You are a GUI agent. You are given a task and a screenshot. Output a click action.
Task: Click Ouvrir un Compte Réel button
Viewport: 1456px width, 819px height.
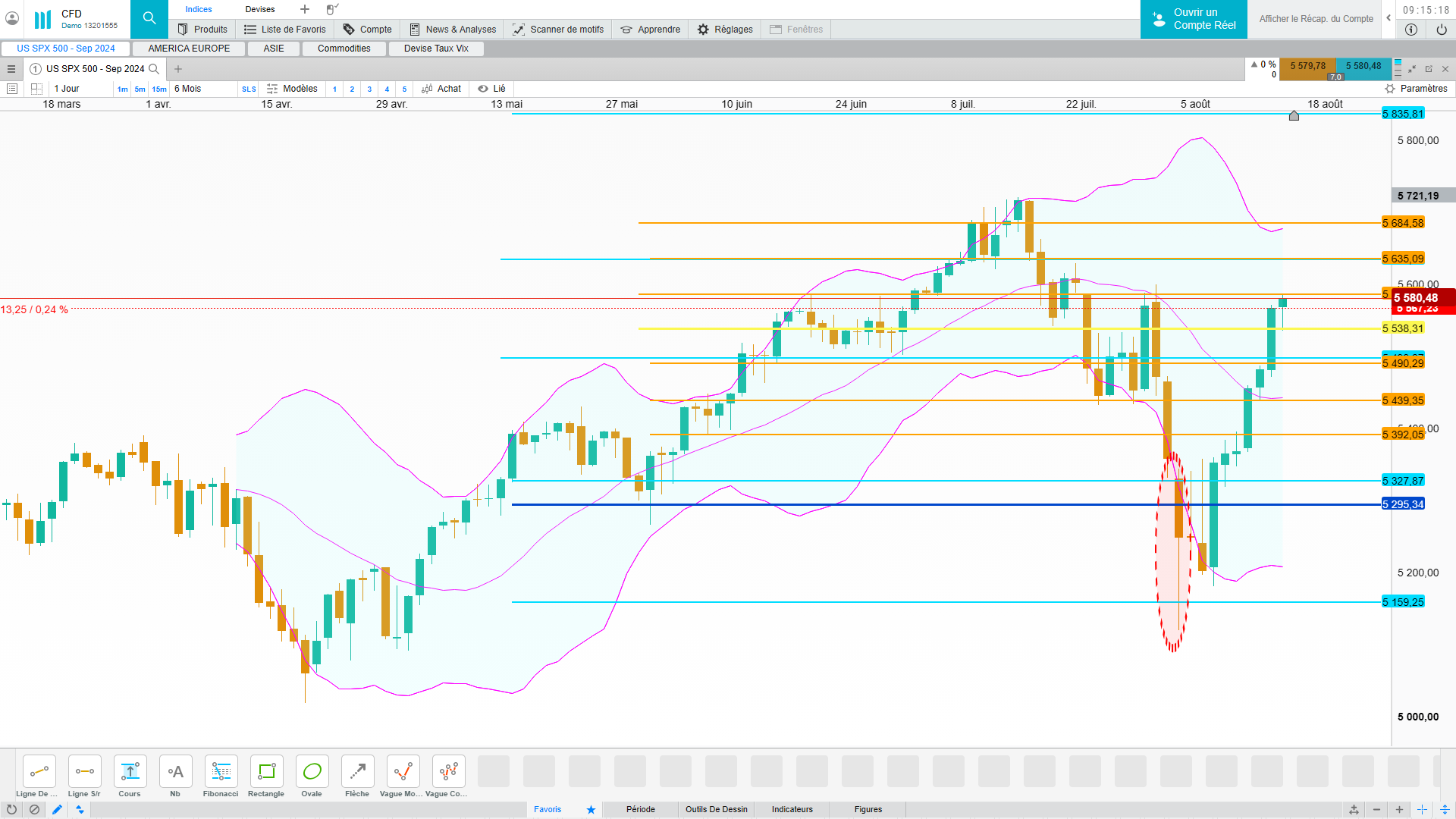point(1194,19)
